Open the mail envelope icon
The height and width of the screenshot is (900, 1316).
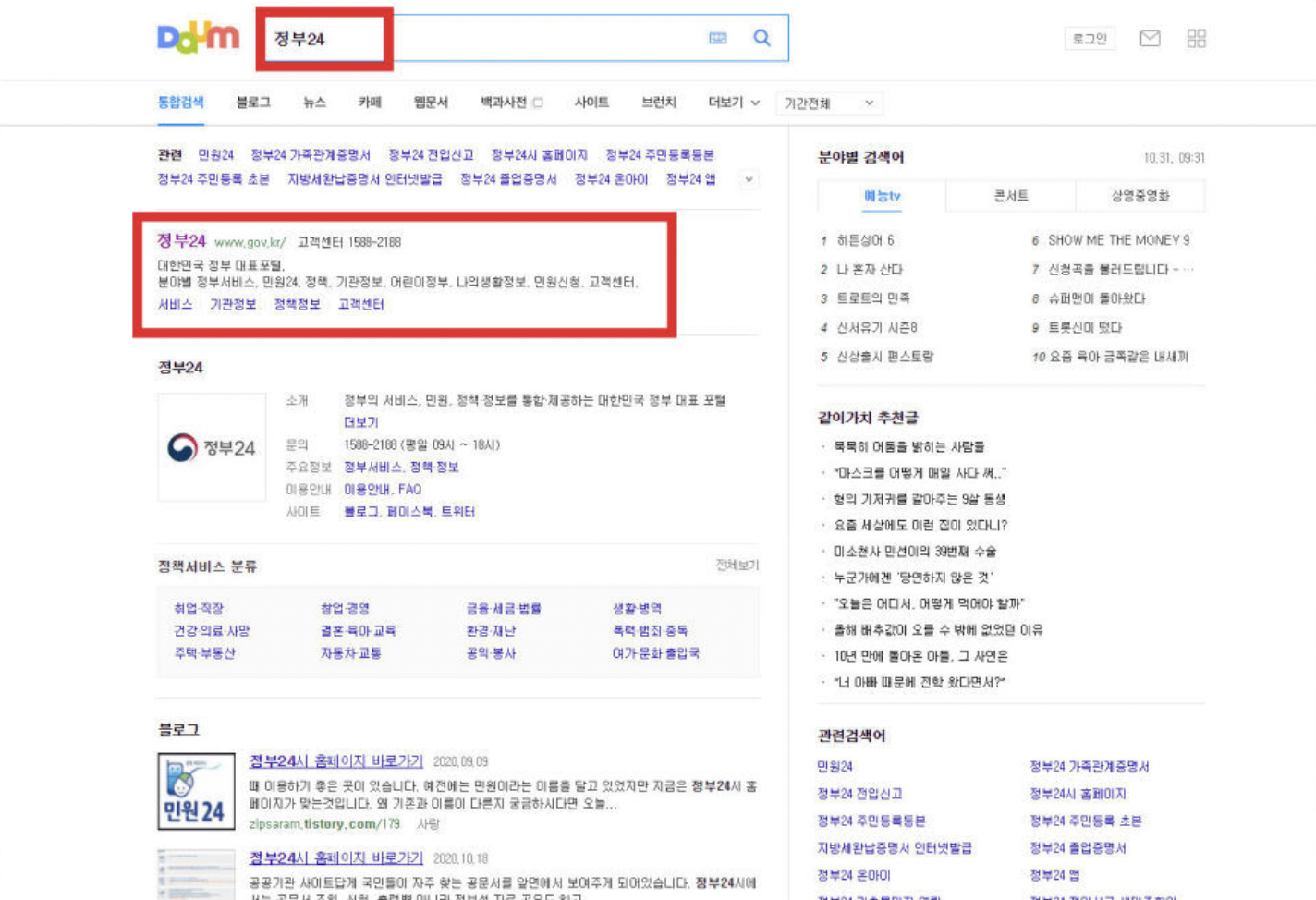[x=1150, y=38]
